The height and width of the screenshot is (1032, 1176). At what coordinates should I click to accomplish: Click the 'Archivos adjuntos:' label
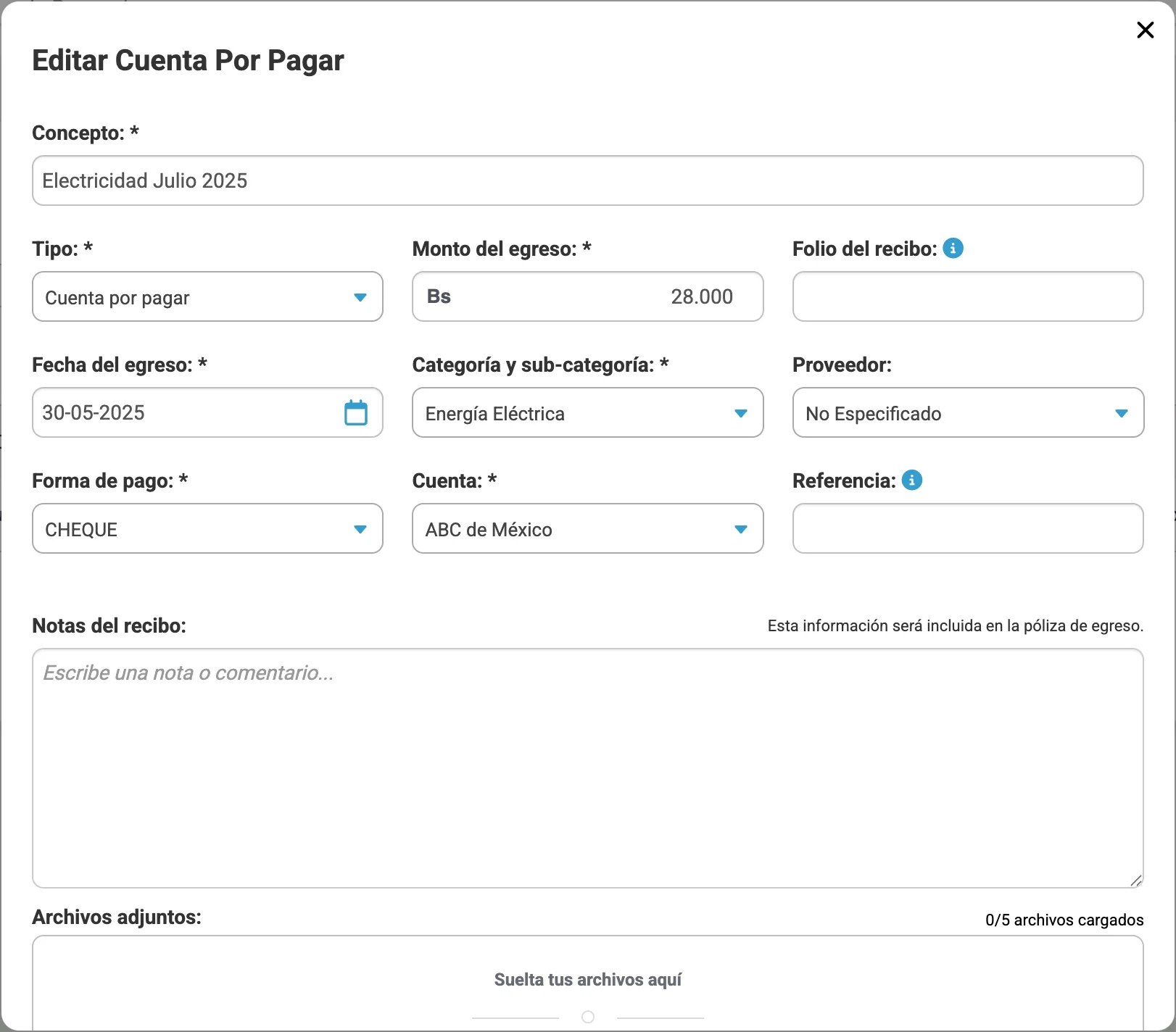point(117,917)
